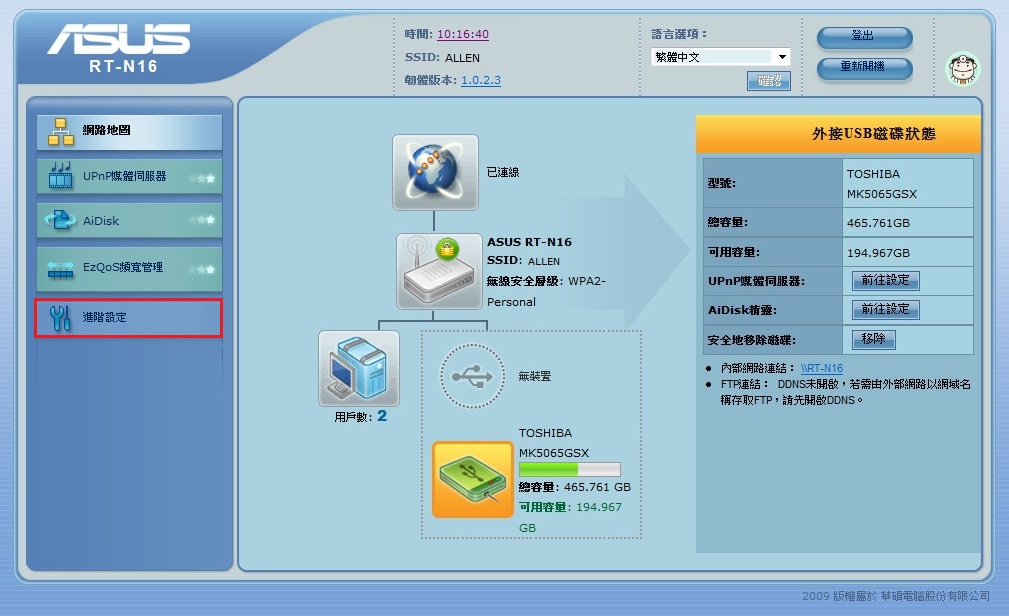This screenshot has width=1009, height=616.
Task: Click 外接USB磁碟狀態 panel title
Action: [x=873, y=134]
